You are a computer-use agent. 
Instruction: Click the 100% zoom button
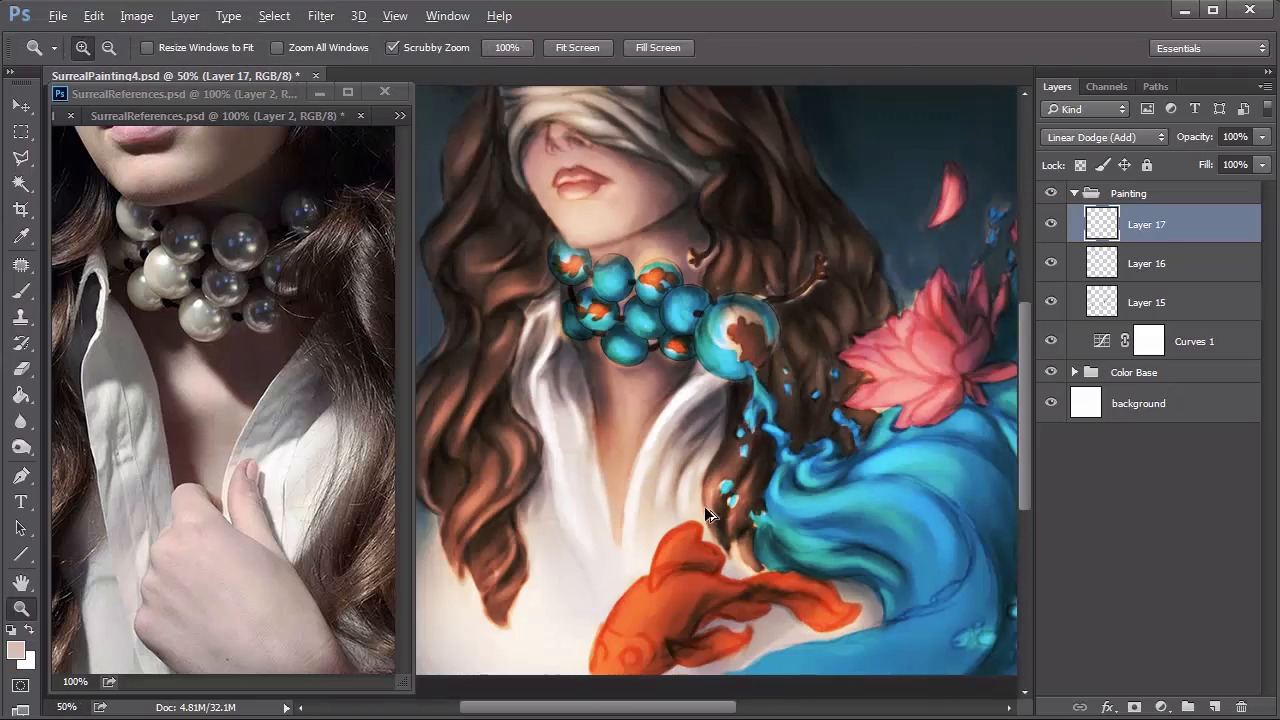pyautogui.click(x=507, y=47)
